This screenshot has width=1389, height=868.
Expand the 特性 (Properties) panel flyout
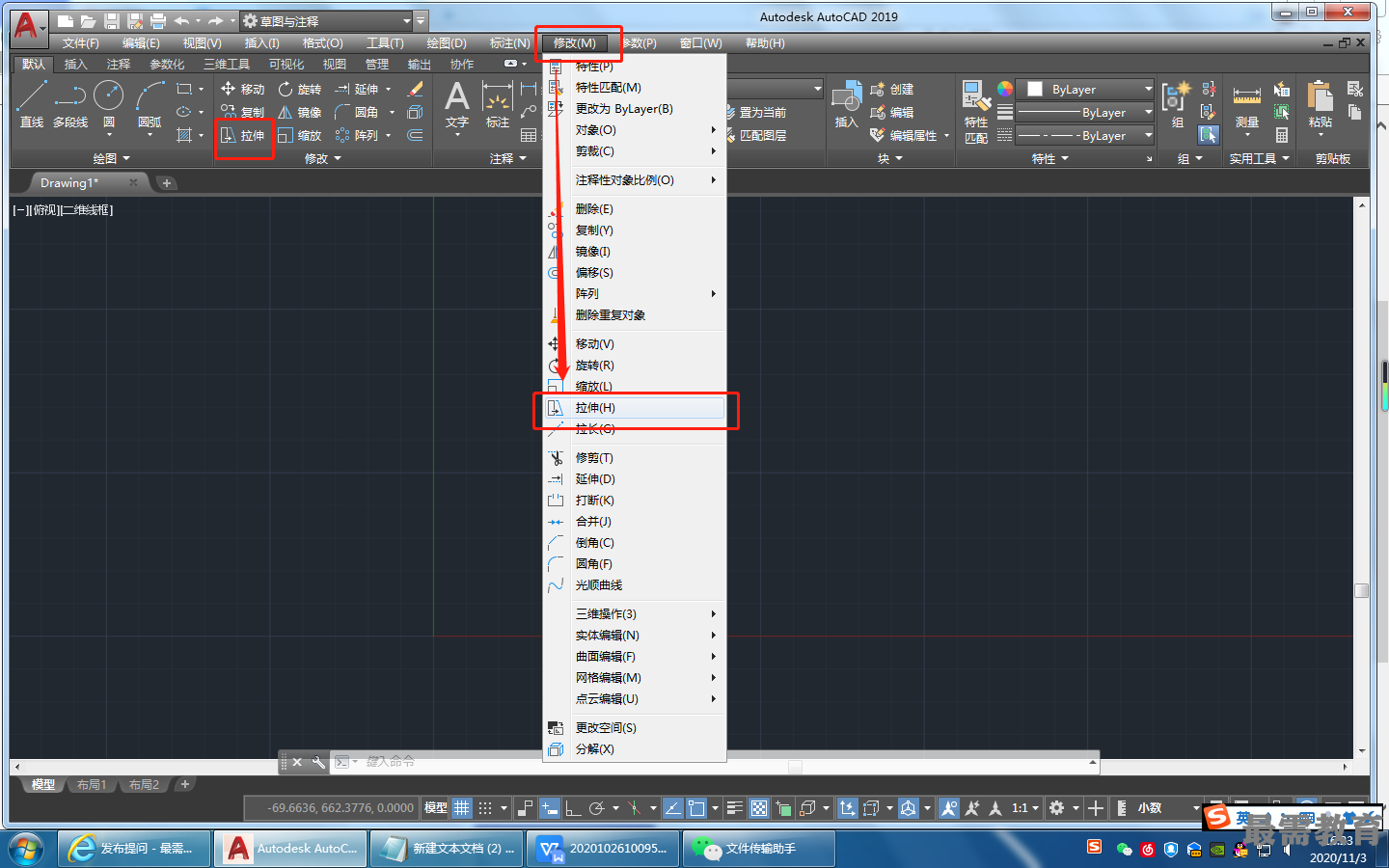(x=1050, y=158)
